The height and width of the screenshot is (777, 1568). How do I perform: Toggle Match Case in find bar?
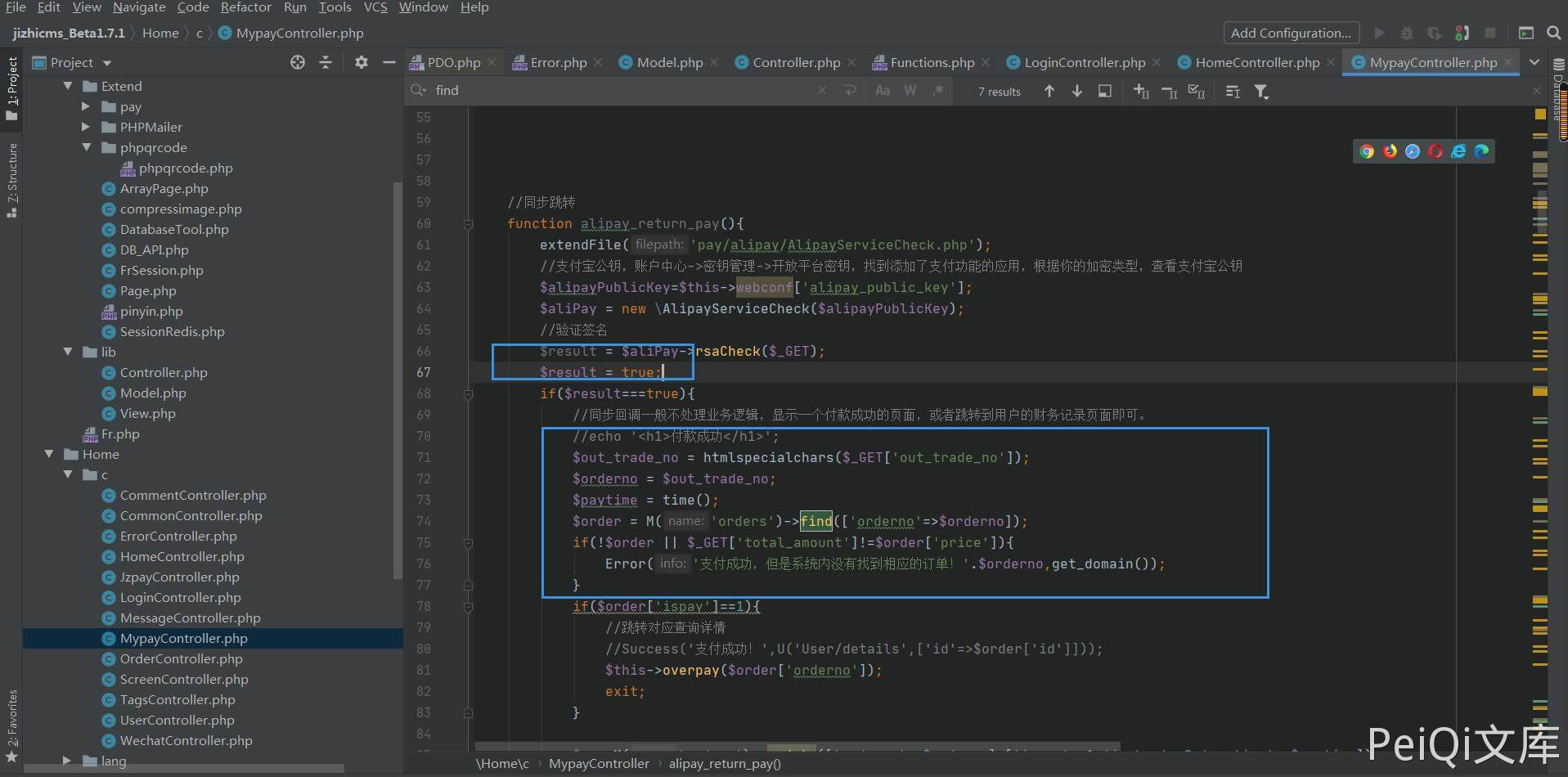[883, 91]
